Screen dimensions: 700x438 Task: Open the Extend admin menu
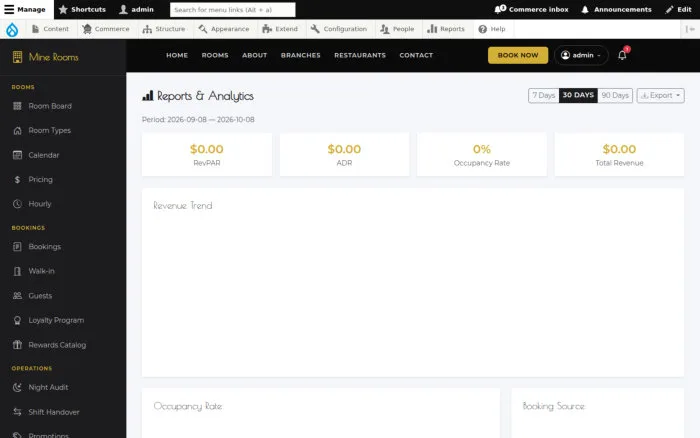click(280, 29)
